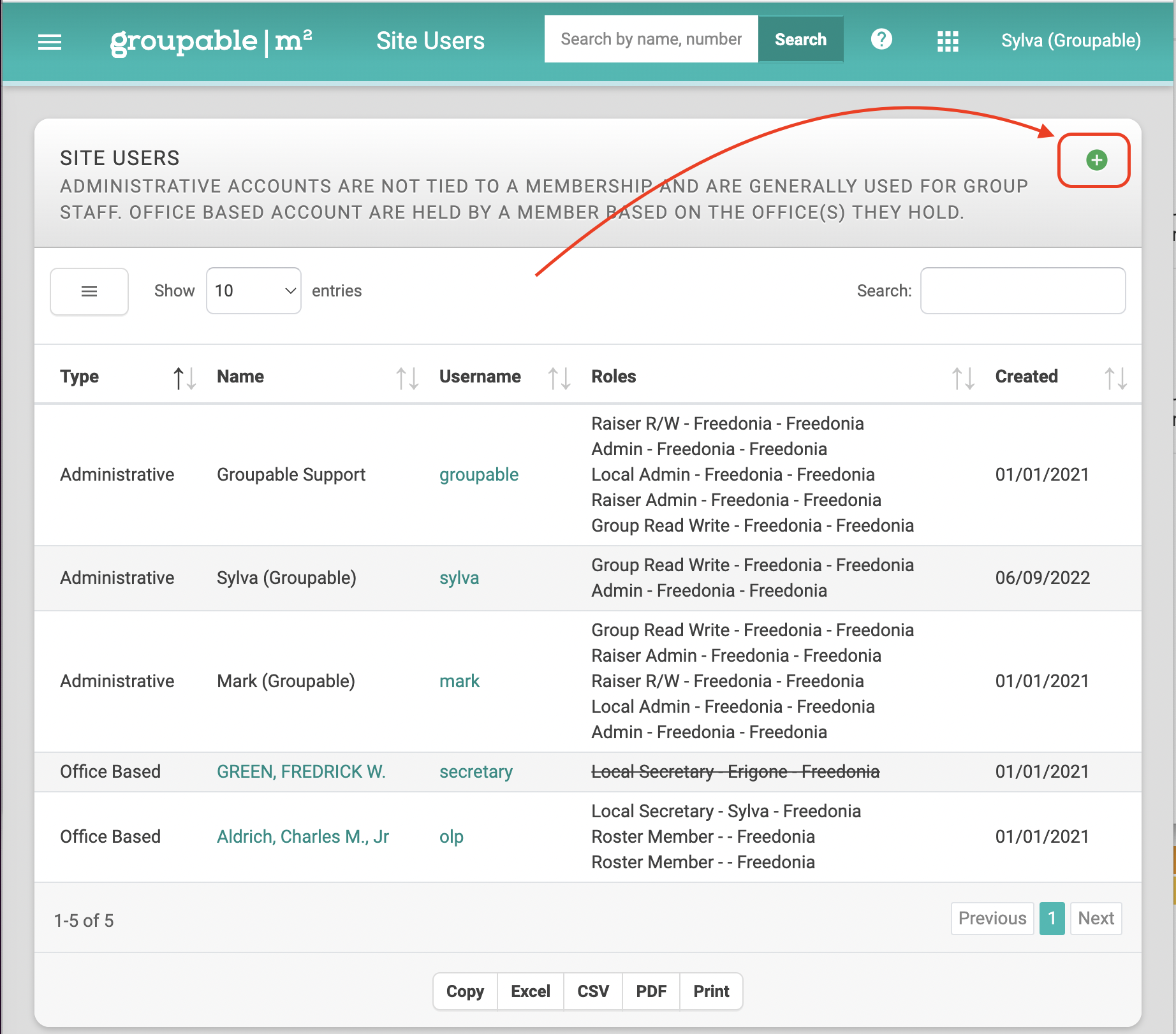Sort table by Created column arrows

coord(1115,378)
